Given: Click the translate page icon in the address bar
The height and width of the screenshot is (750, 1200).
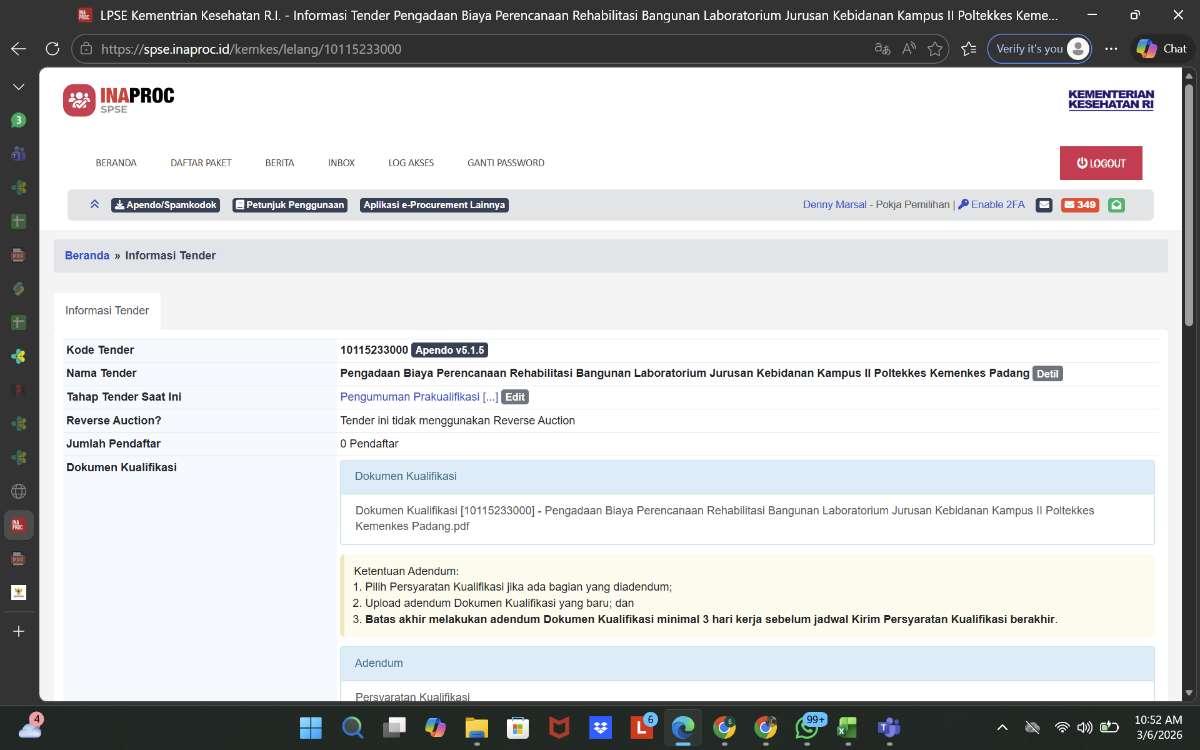Looking at the screenshot, I should click(x=882, y=48).
